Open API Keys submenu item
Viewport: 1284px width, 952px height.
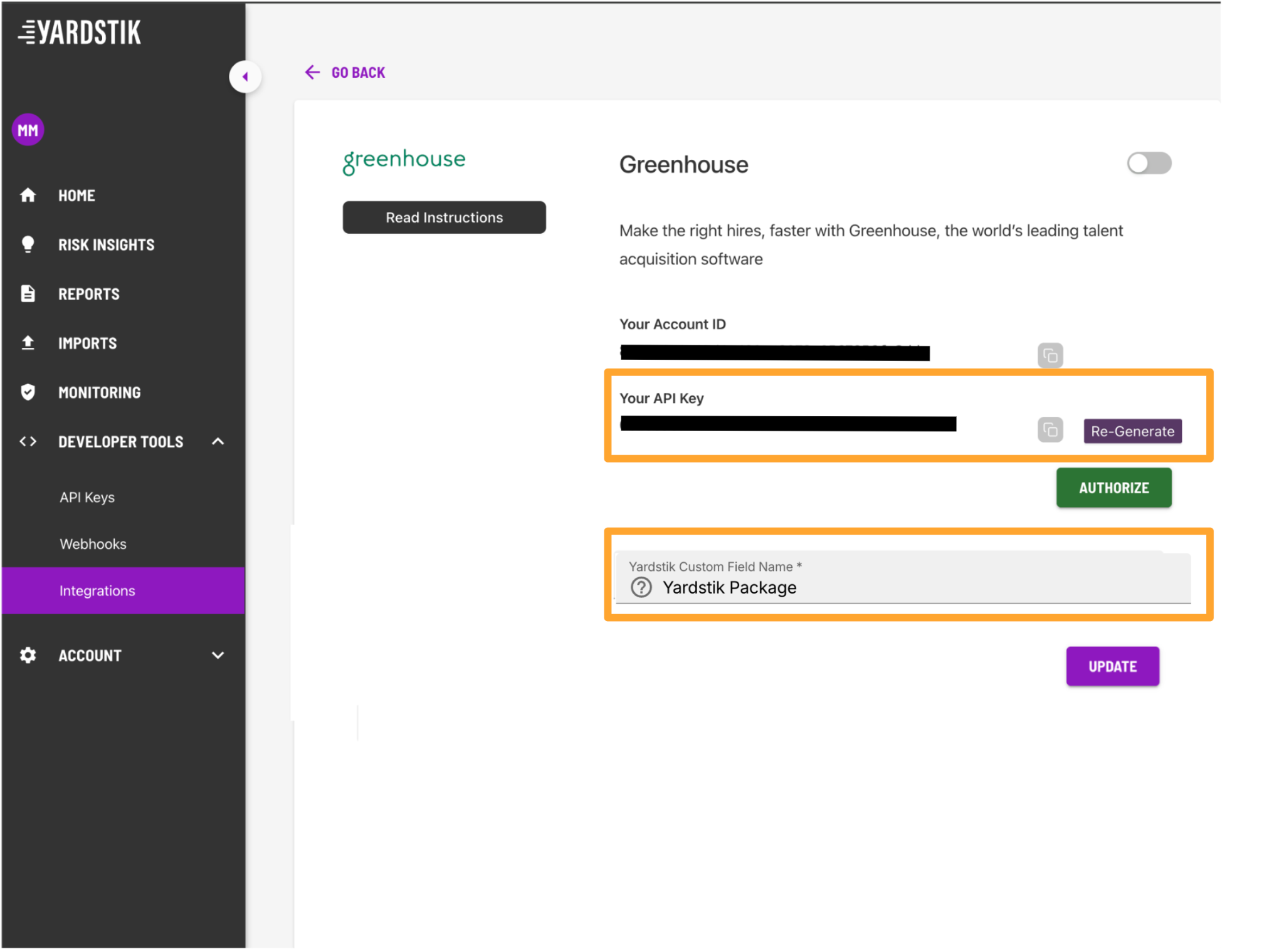[87, 497]
